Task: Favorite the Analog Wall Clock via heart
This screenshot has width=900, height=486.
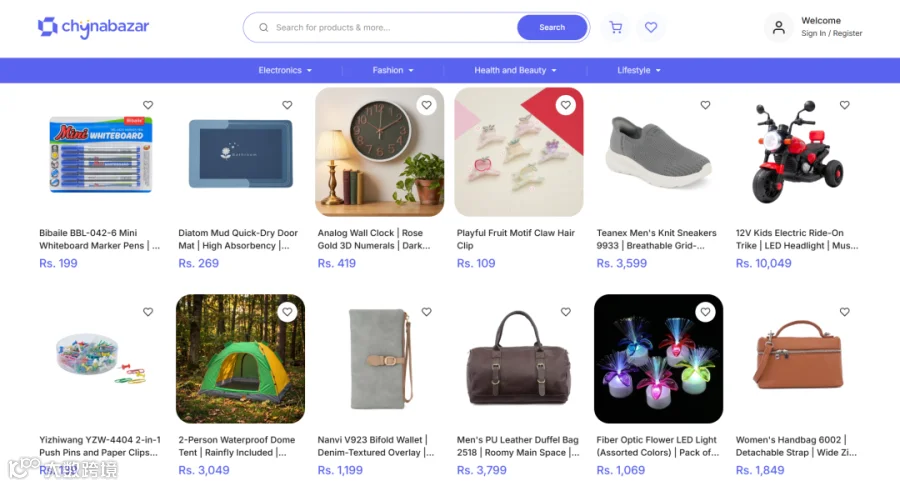Action: [426, 105]
